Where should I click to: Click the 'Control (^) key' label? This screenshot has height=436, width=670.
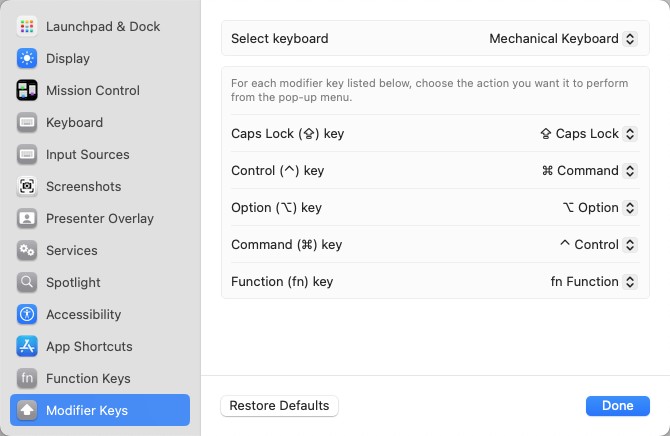(x=277, y=171)
